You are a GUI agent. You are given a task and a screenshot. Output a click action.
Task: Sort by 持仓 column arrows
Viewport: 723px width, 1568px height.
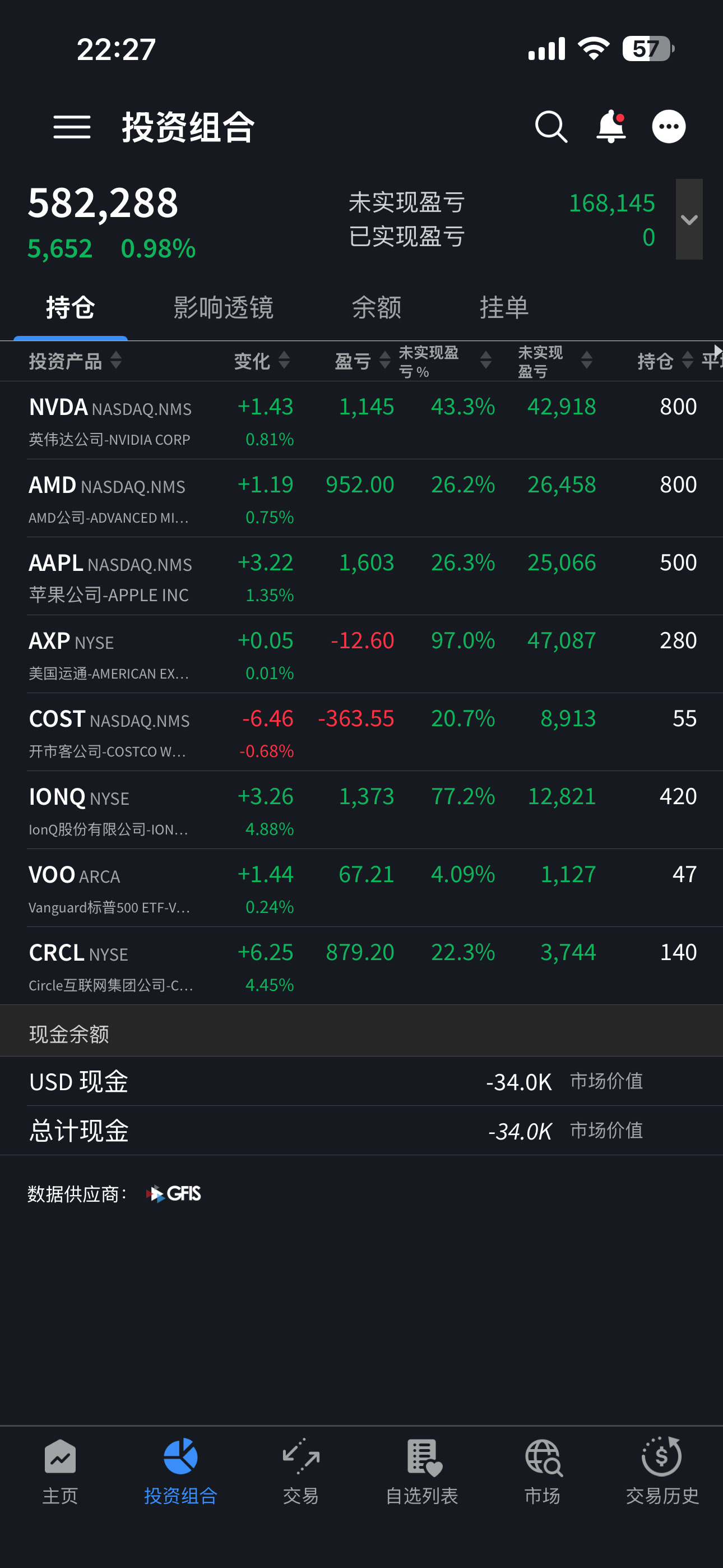[x=687, y=361]
